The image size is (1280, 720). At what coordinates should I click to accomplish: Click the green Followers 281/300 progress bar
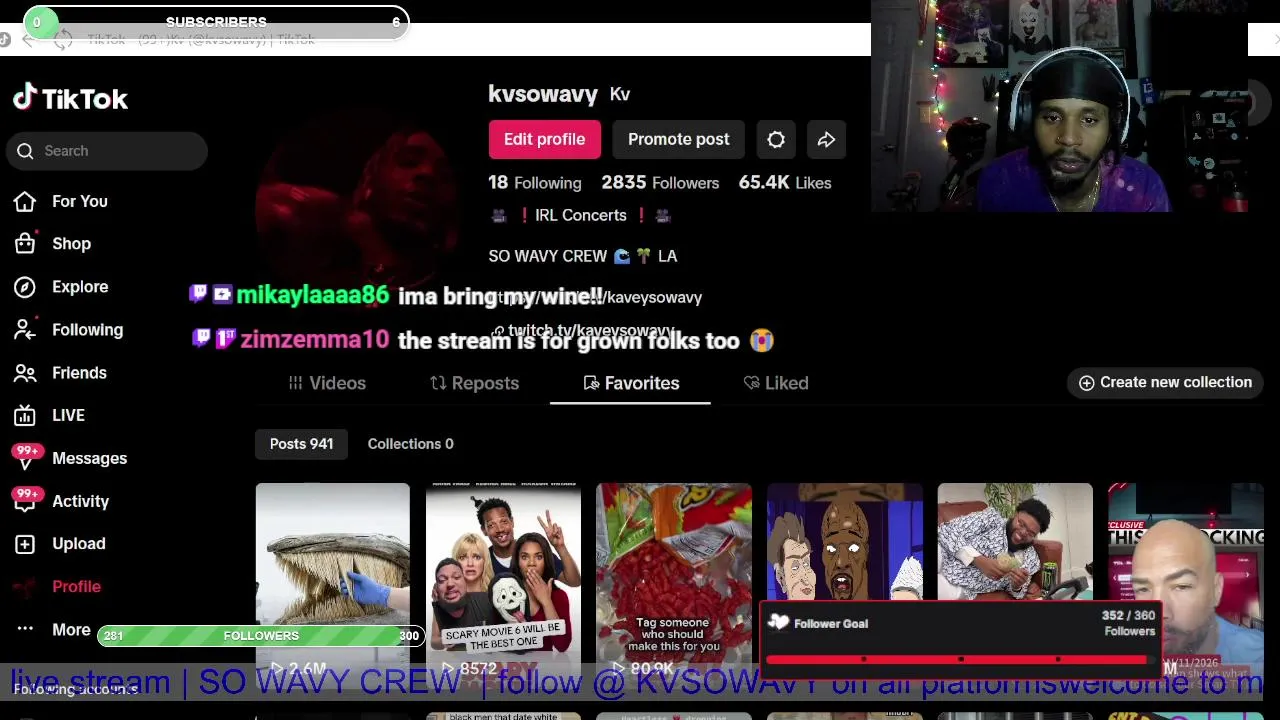(x=261, y=636)
